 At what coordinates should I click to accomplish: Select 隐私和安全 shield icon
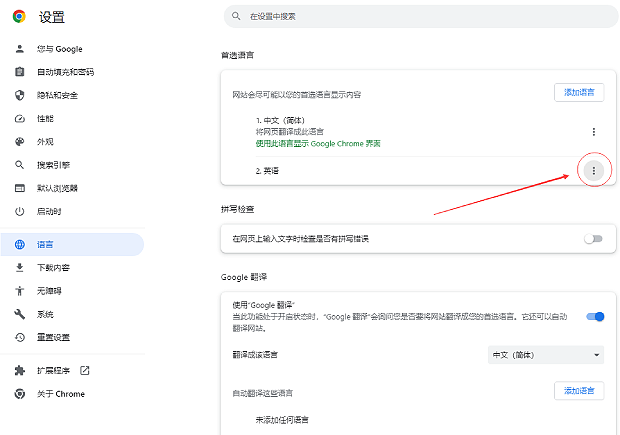(x=19, y=95)
